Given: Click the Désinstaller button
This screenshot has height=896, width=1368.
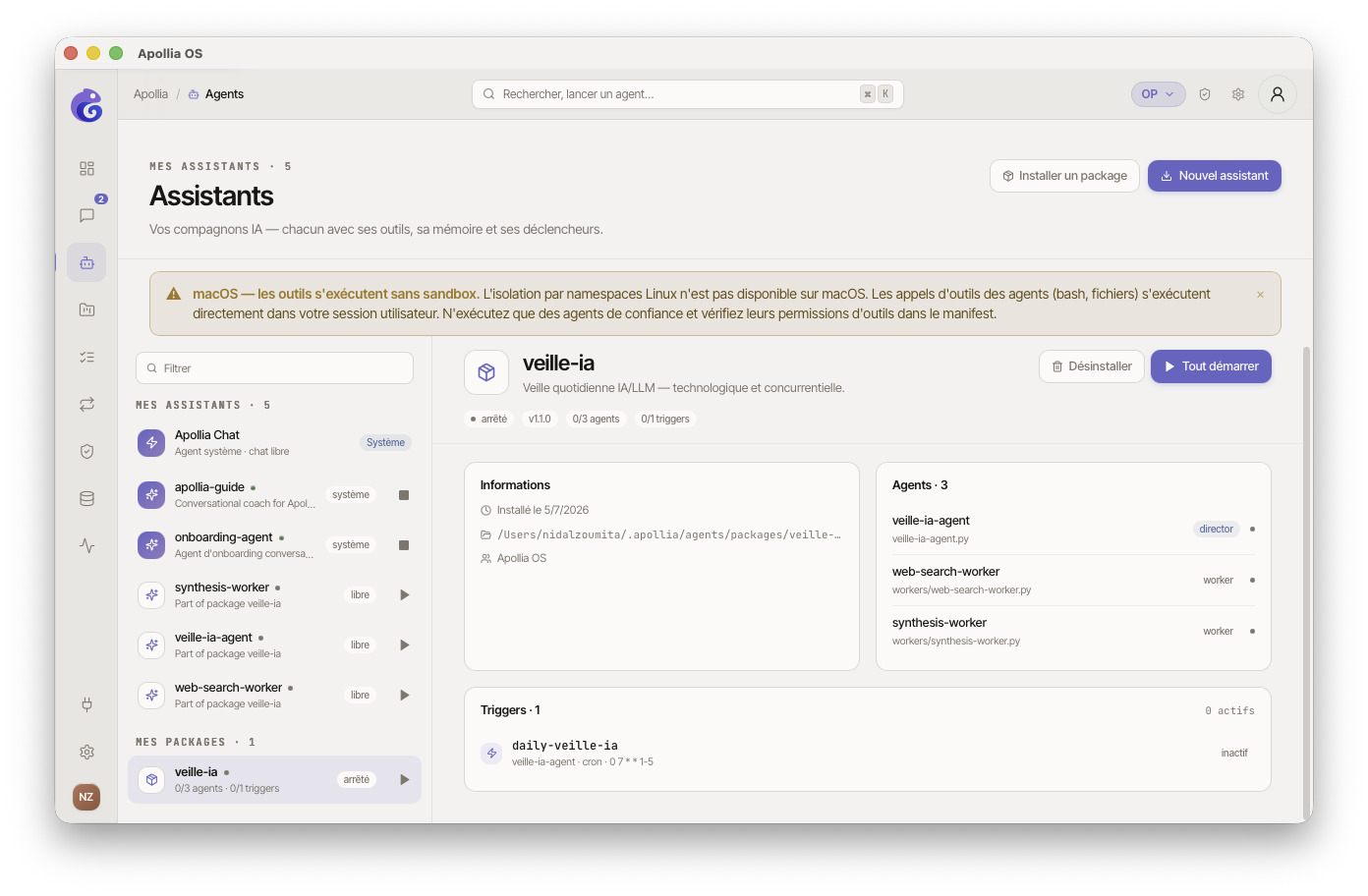Looking at the screenshot, I should coord(1091,366).
